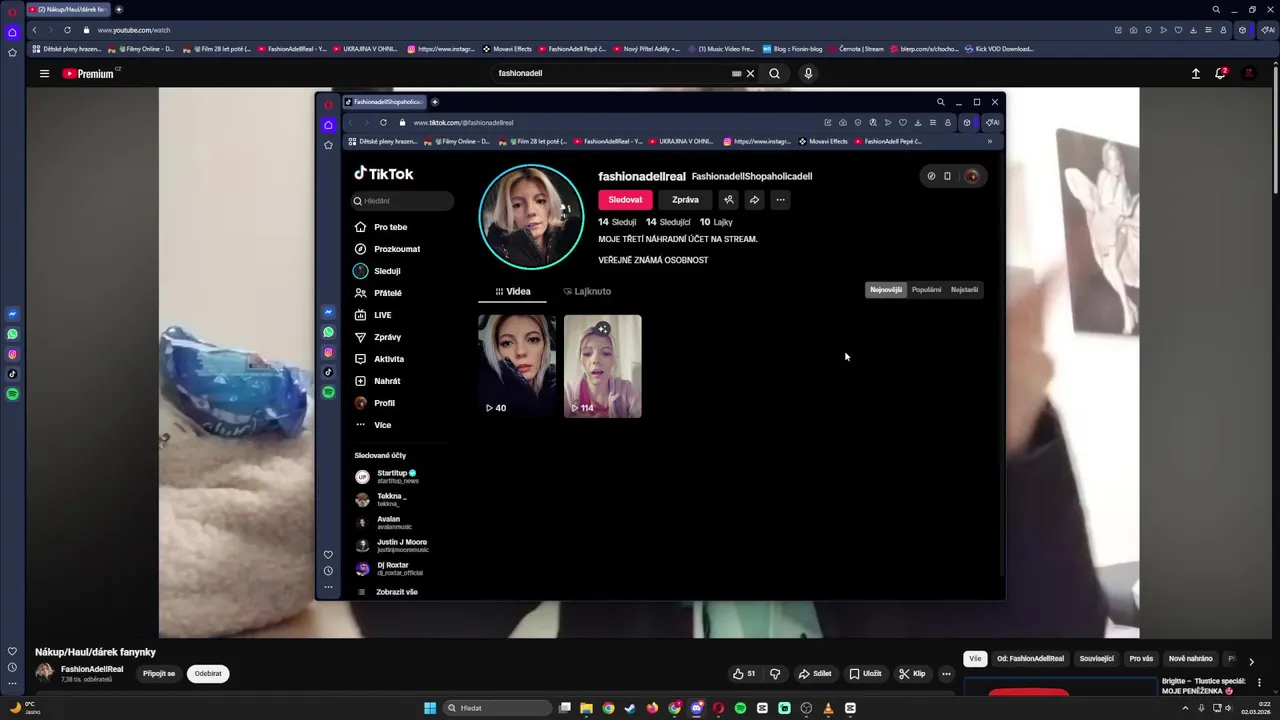This screenshot has height=720, width=1280.
Task: Open more actions menu beside Klip
Action: [946, 674]
